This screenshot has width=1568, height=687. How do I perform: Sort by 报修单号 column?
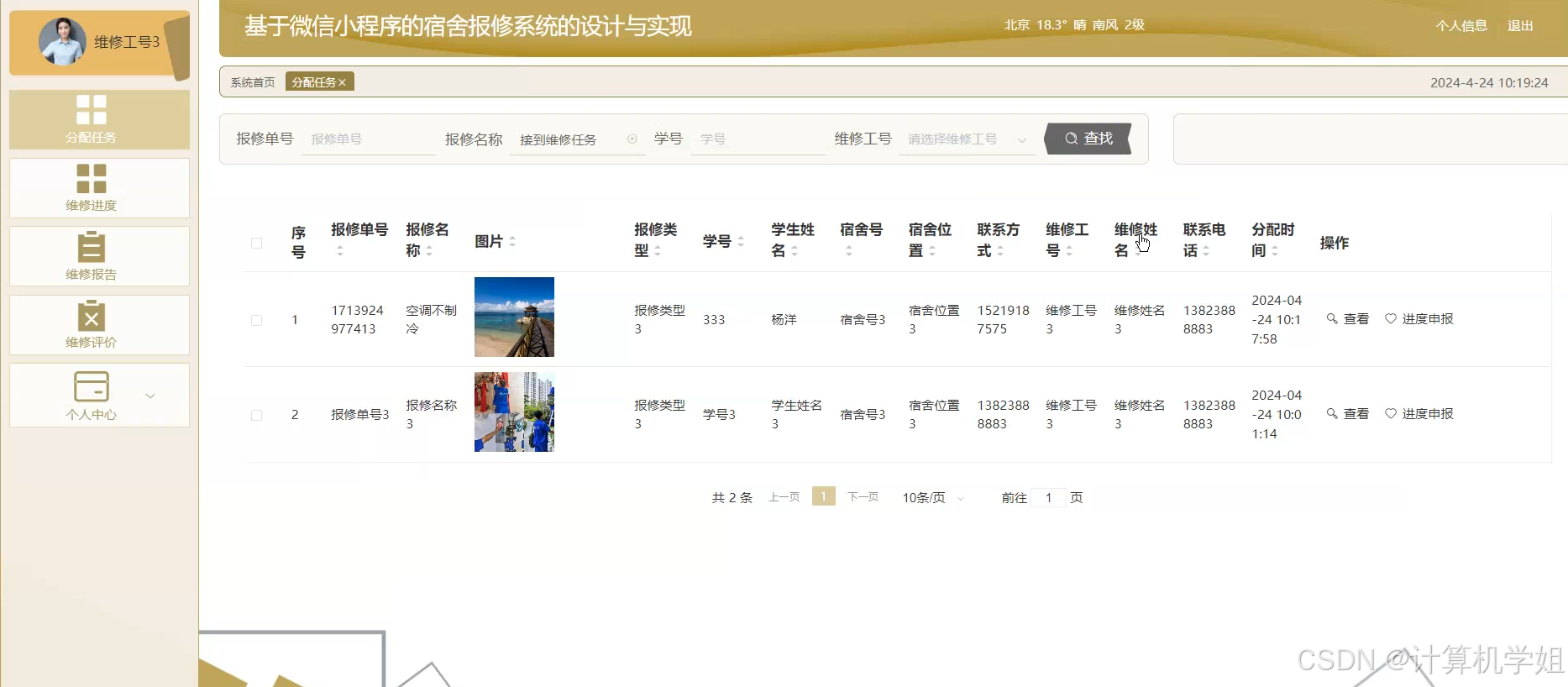[340, 250]
